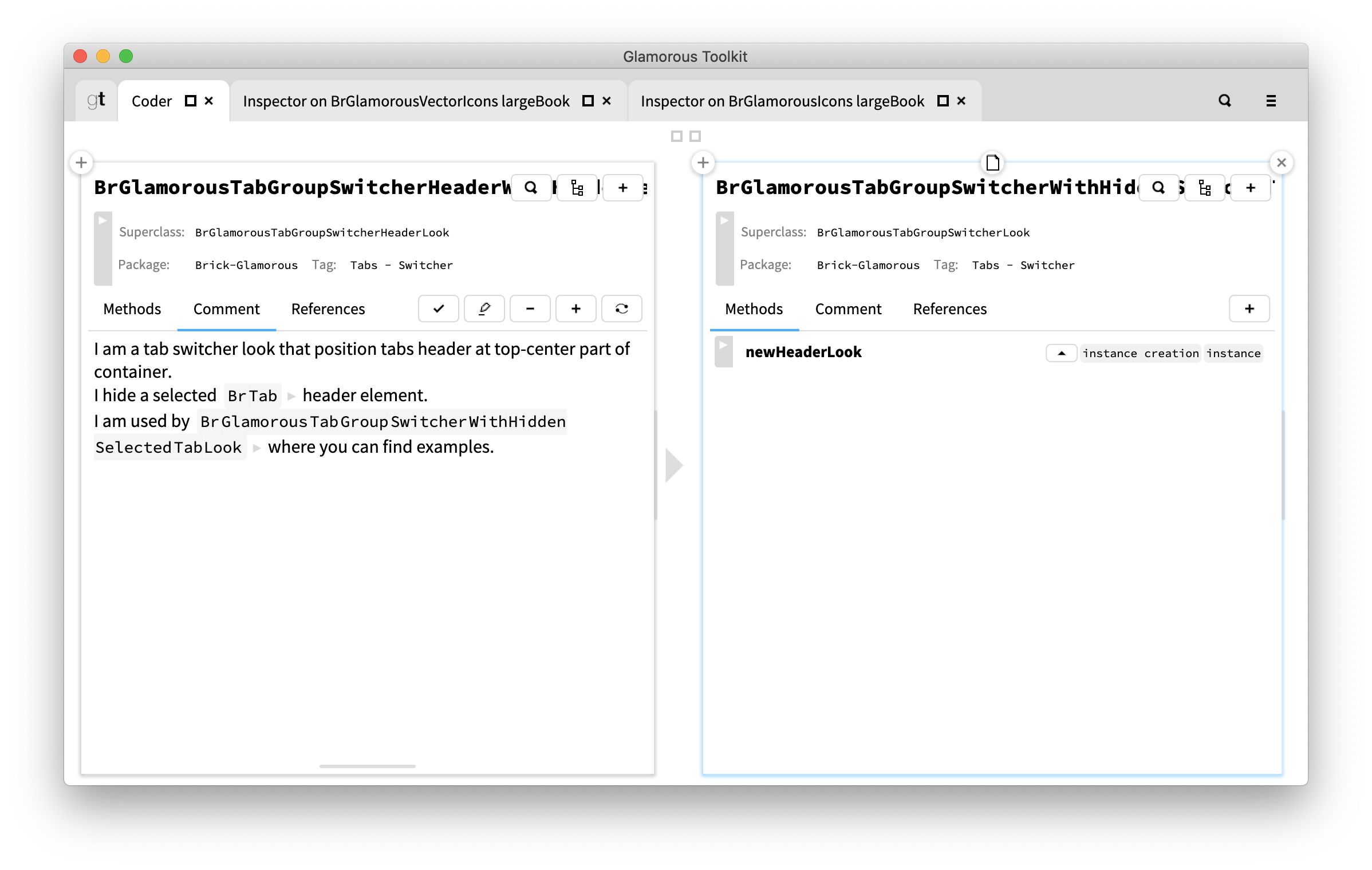
Task: Open the gt home tab
Action: click(x=96, y=101)
